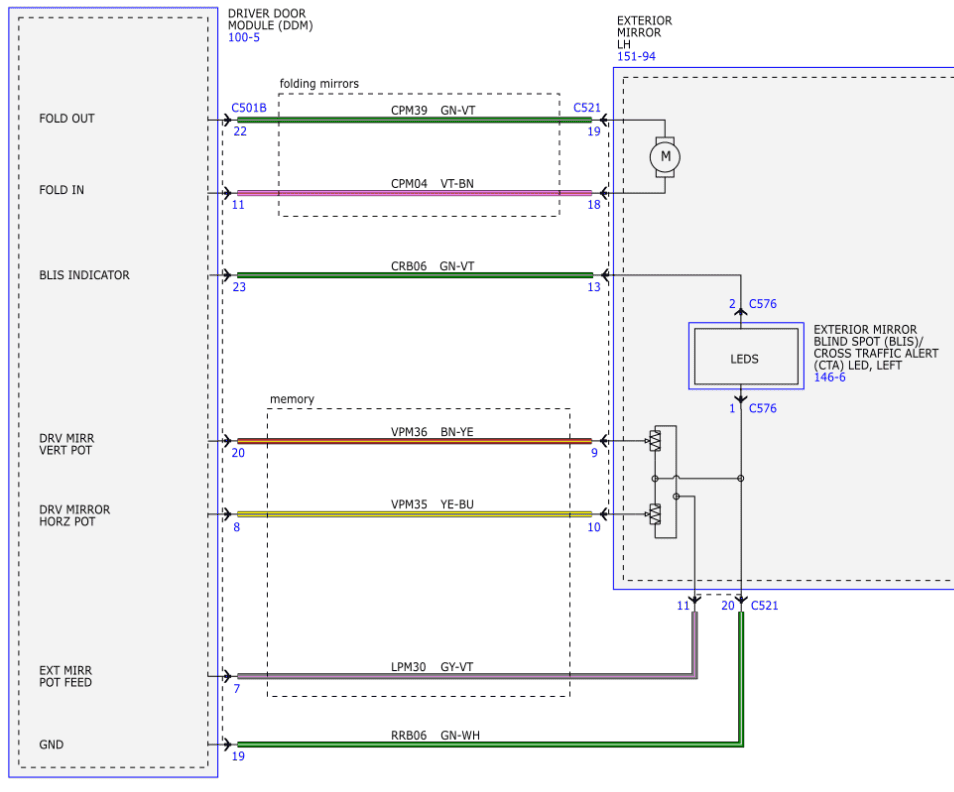Screen dimensions: 954x792
Task: Click the LPM30 GY-VT wire label
Action: click(432, 667)
